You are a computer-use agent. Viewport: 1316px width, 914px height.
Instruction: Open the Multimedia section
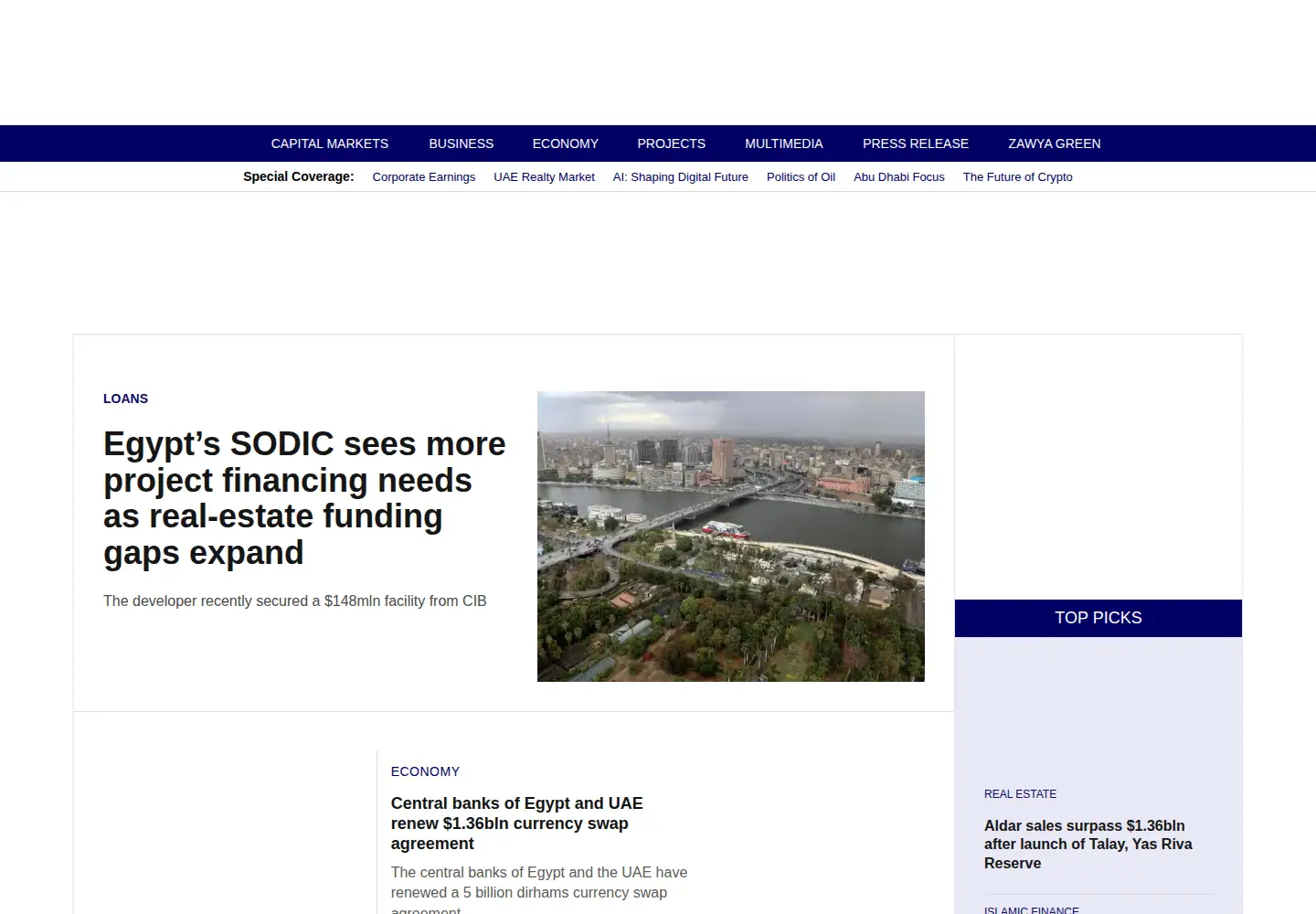tap(783, 143)
